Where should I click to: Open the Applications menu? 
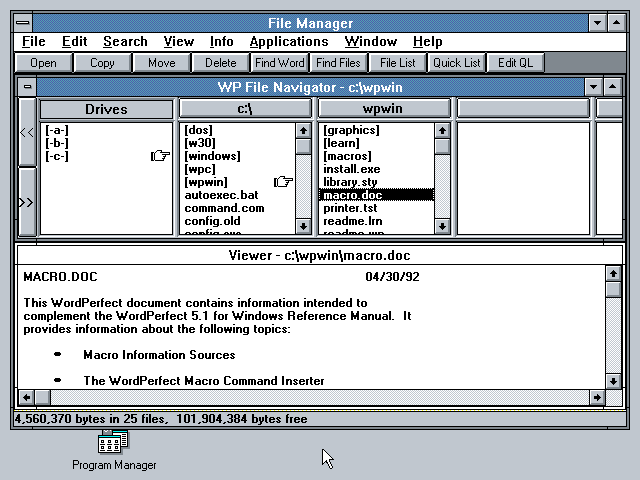(x=289, y=41)
